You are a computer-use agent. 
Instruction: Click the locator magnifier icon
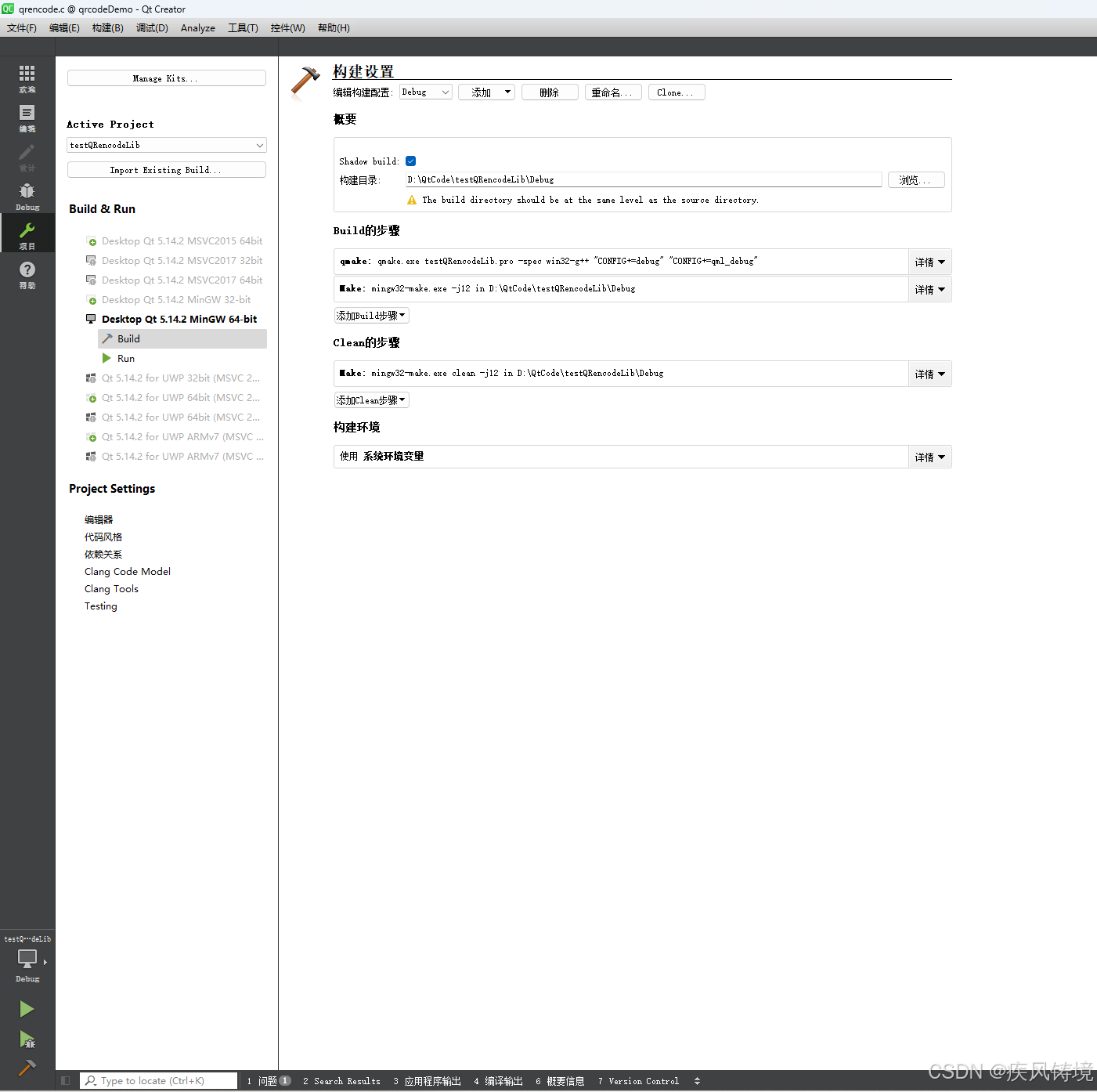click(x=92, y=1081)
